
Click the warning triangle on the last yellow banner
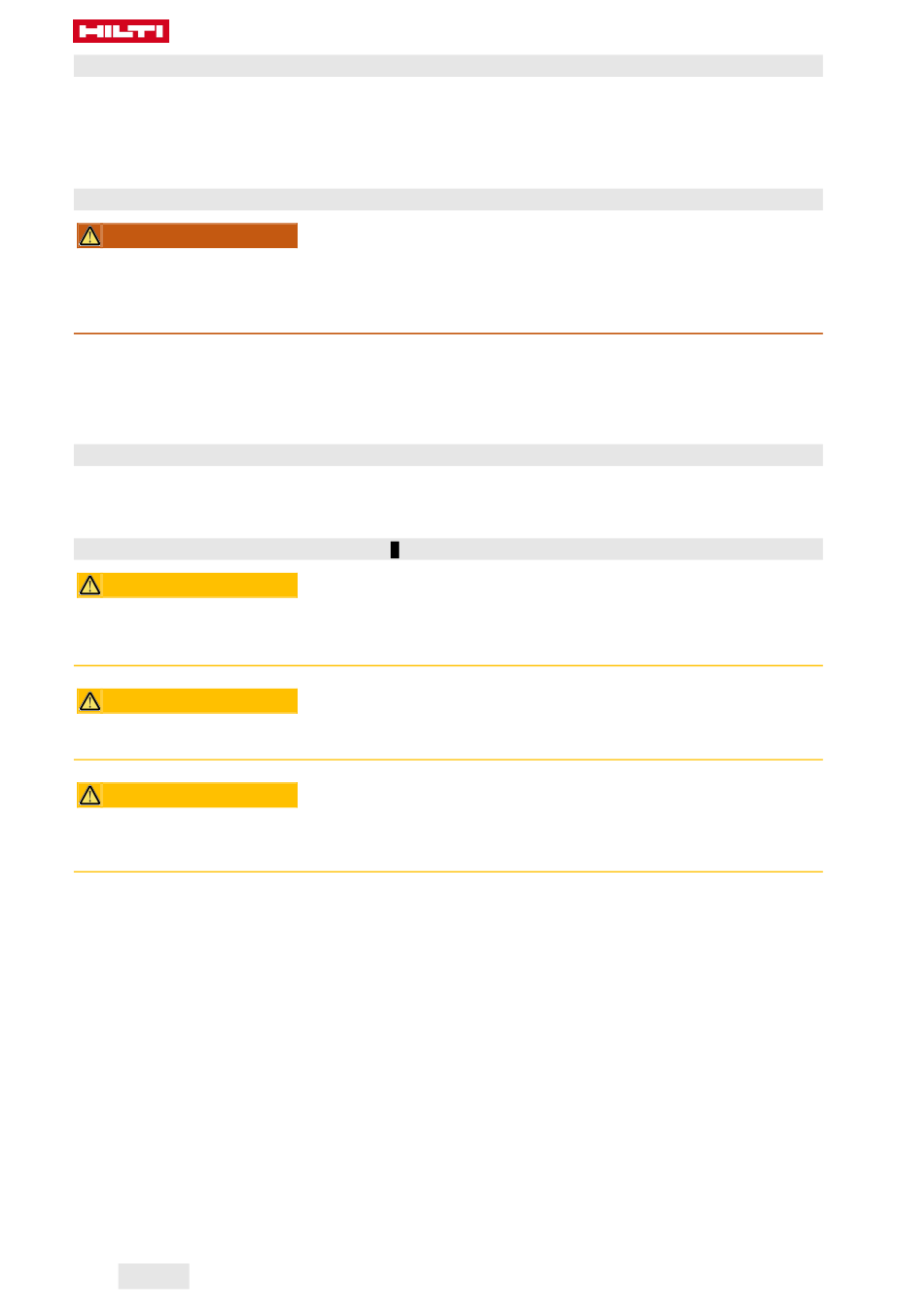[89, 796]
